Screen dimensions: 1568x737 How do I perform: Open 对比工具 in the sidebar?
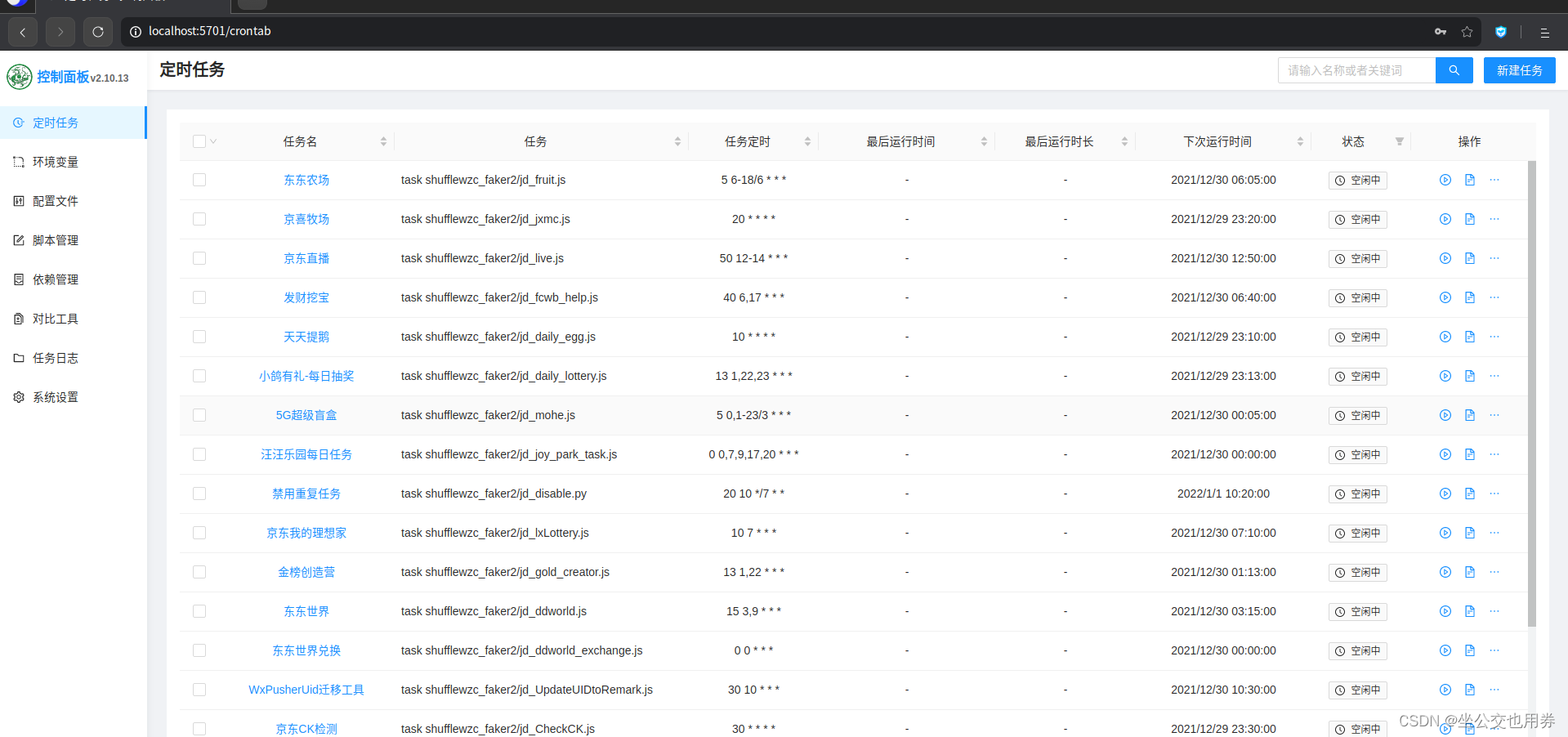pos(74,319)
